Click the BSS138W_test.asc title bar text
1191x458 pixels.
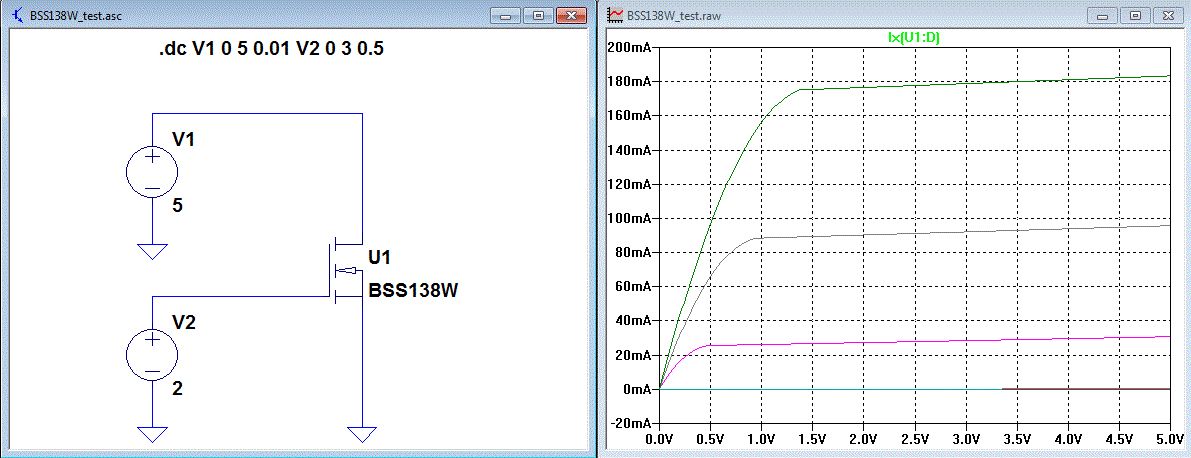(x=75, y=14)
